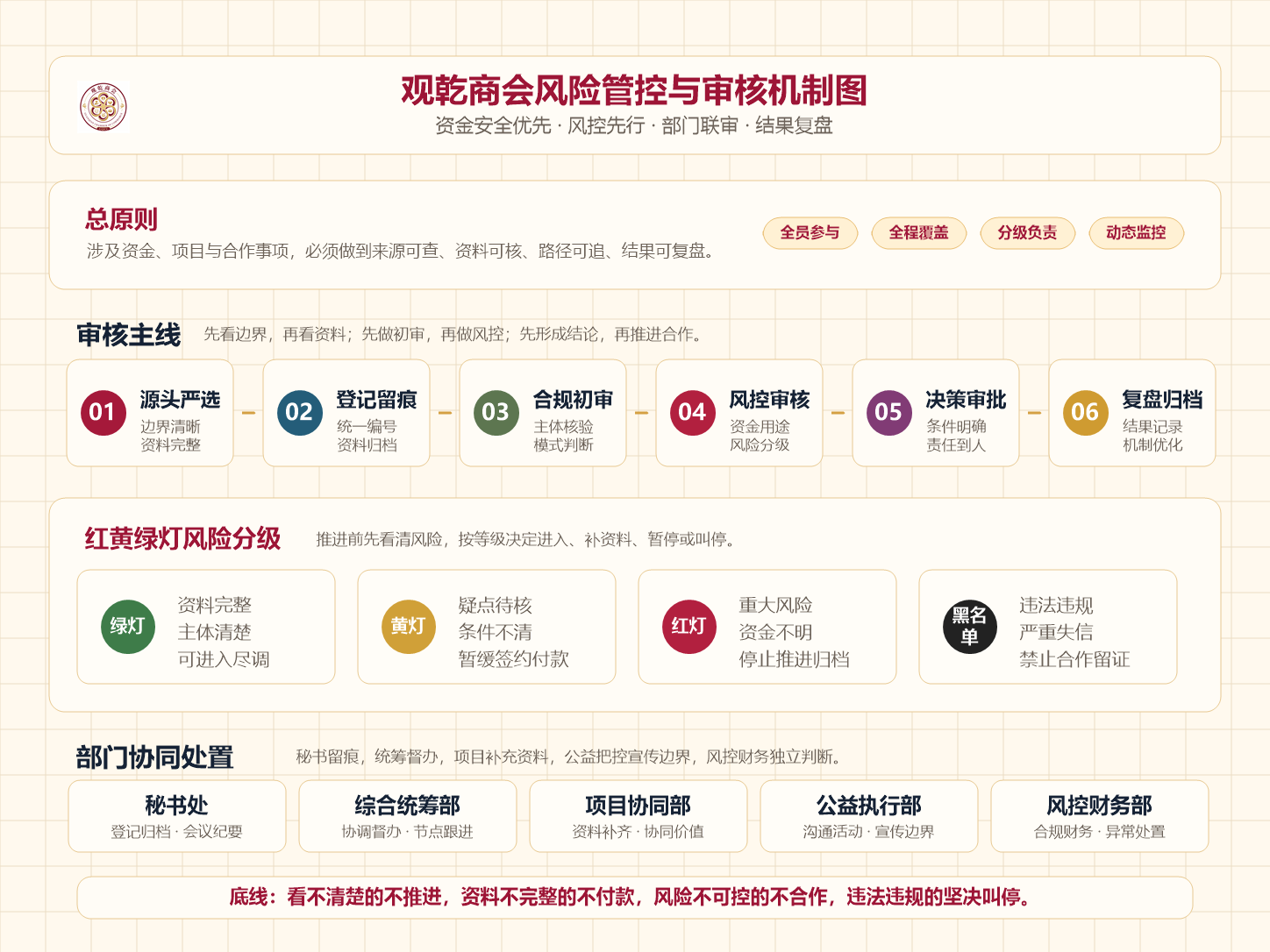Select the purple 05 step circle
Screen dimensions: 1270x952
(888, 413)
